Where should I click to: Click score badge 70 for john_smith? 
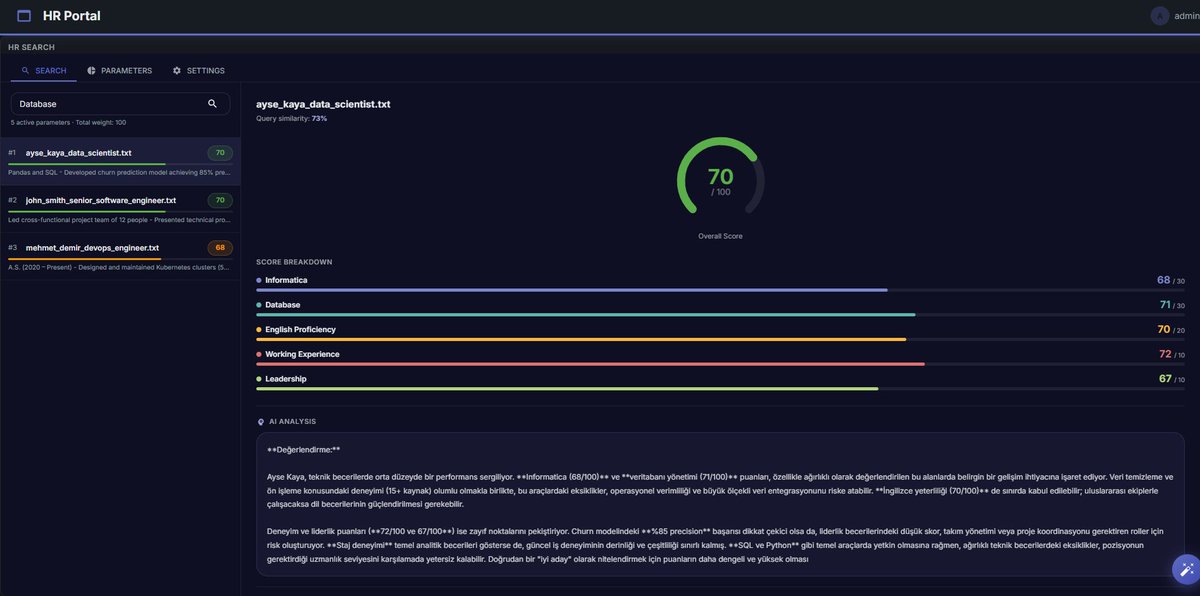pos(220,200)
